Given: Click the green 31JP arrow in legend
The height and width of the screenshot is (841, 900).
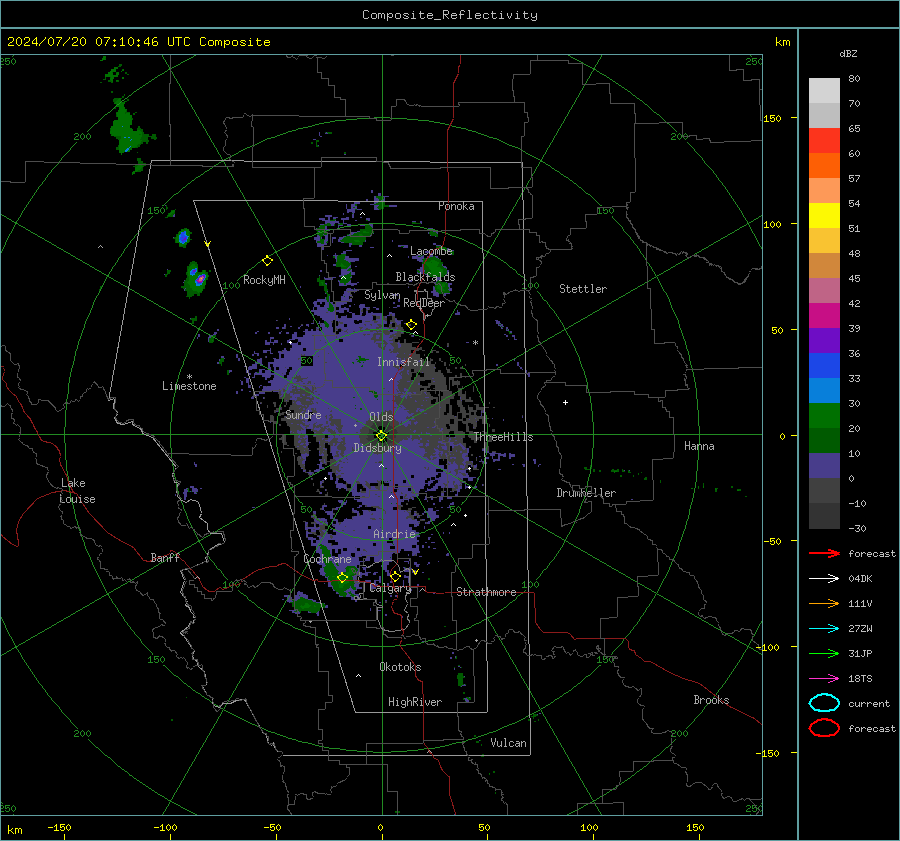Looking at the screenshot, I should tap(824, 653).
